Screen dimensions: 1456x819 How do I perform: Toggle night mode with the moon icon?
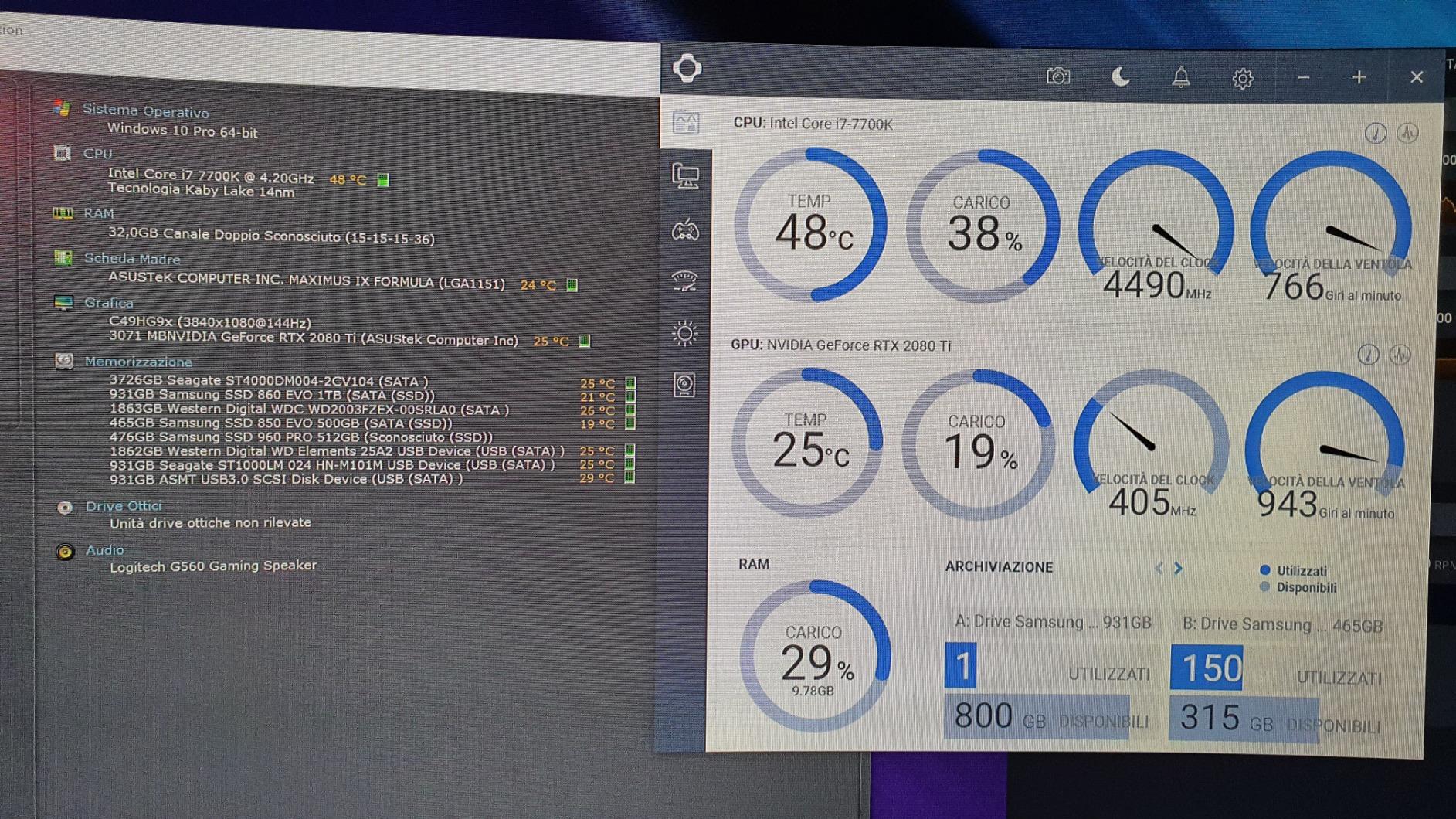(1120, 76)
